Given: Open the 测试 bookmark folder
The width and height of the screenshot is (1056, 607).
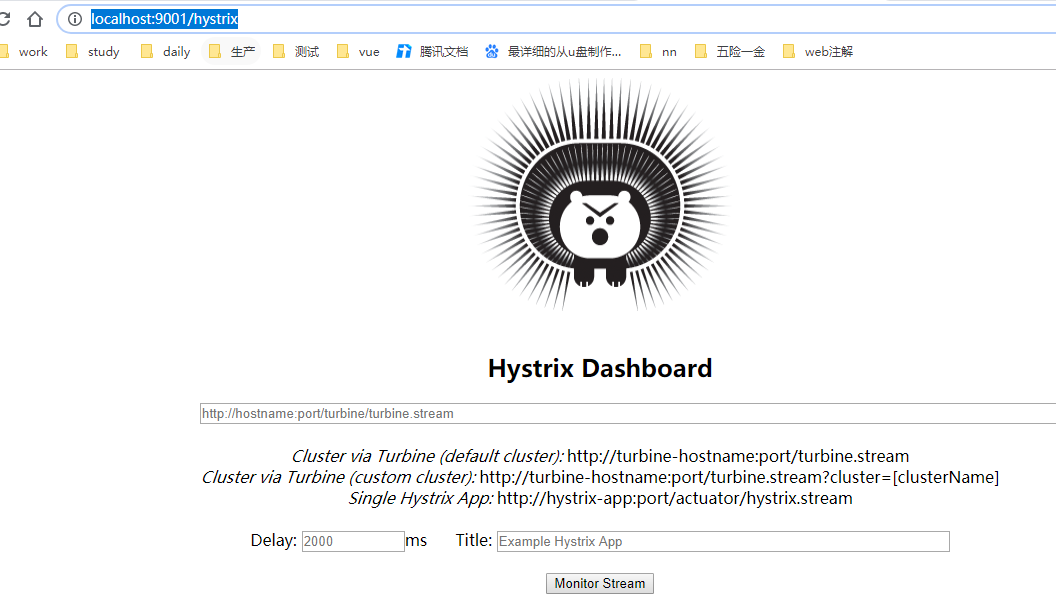Looking at the screenshot, I should (x=296, y=52).
